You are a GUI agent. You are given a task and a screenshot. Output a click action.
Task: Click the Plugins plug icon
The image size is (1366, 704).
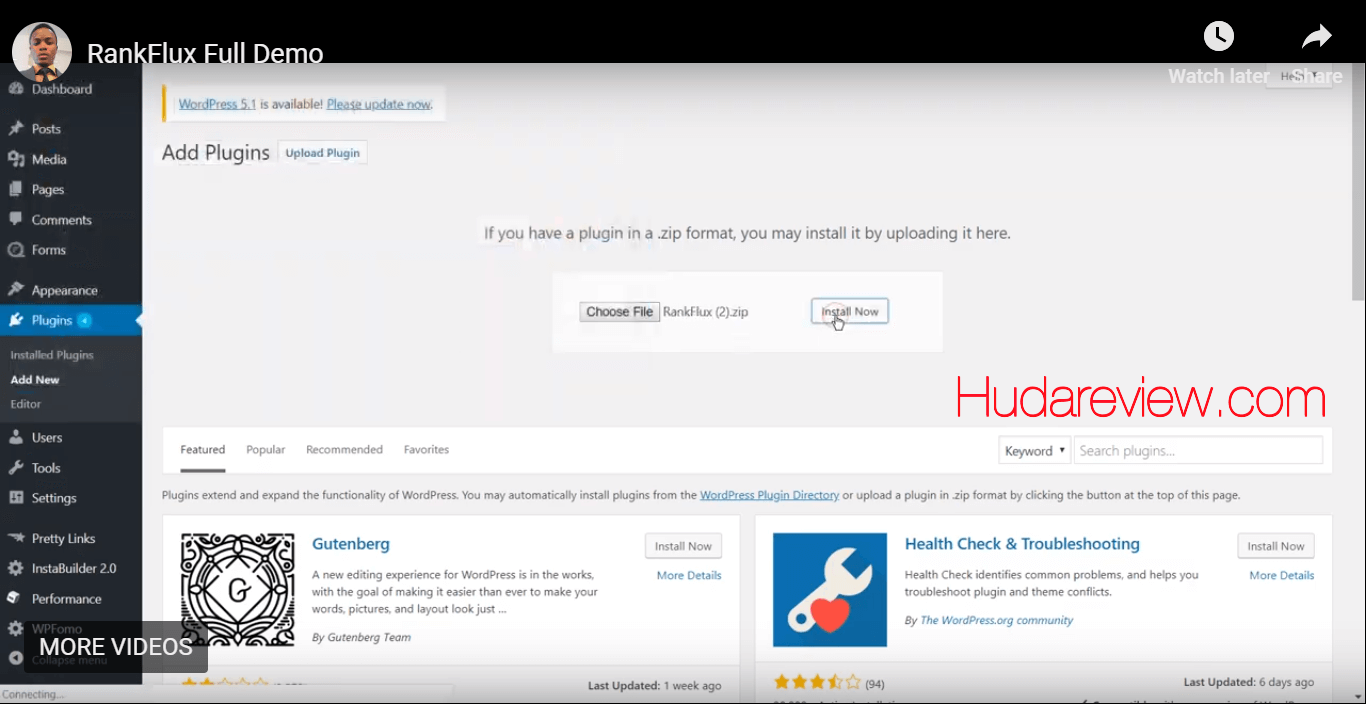click(x=15, y=320)
